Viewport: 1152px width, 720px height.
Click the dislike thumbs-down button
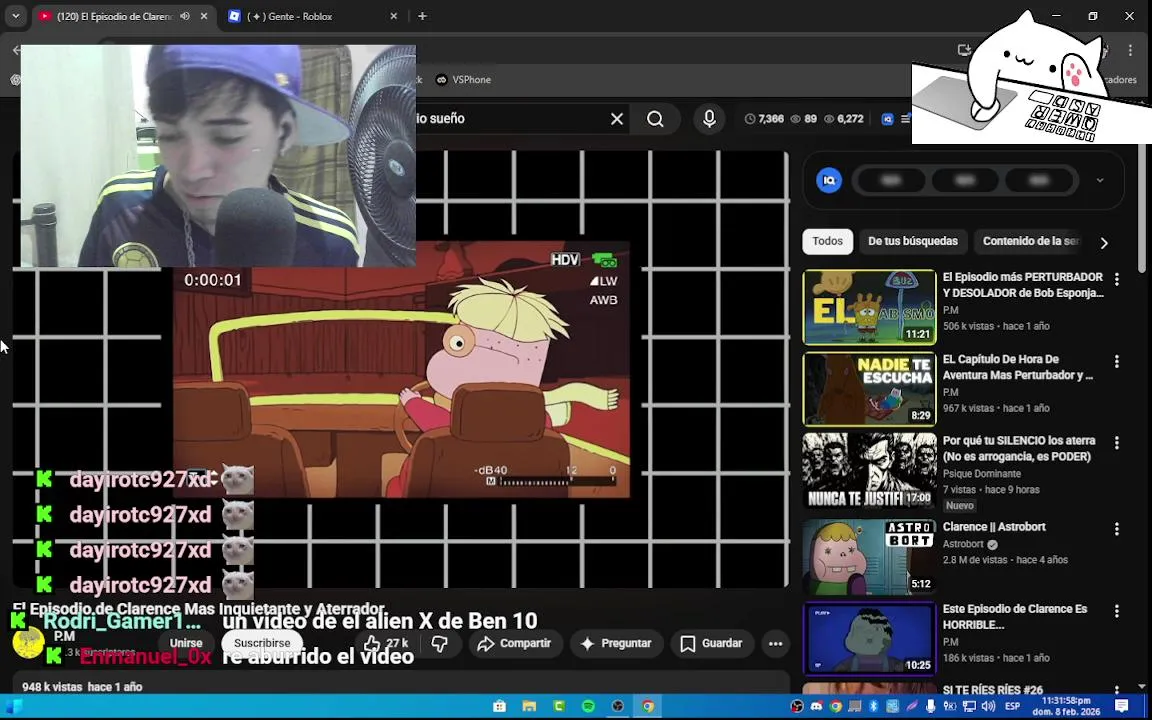(x=439, y=644)
